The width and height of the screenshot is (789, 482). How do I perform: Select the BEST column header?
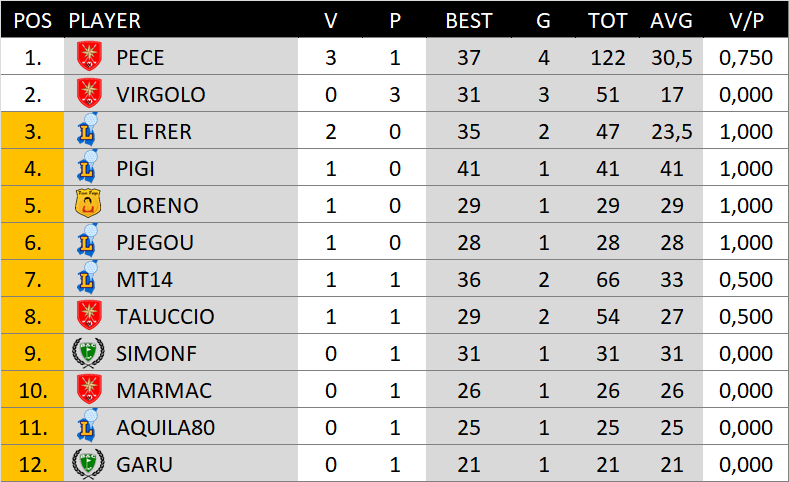[x=469, y=20]
